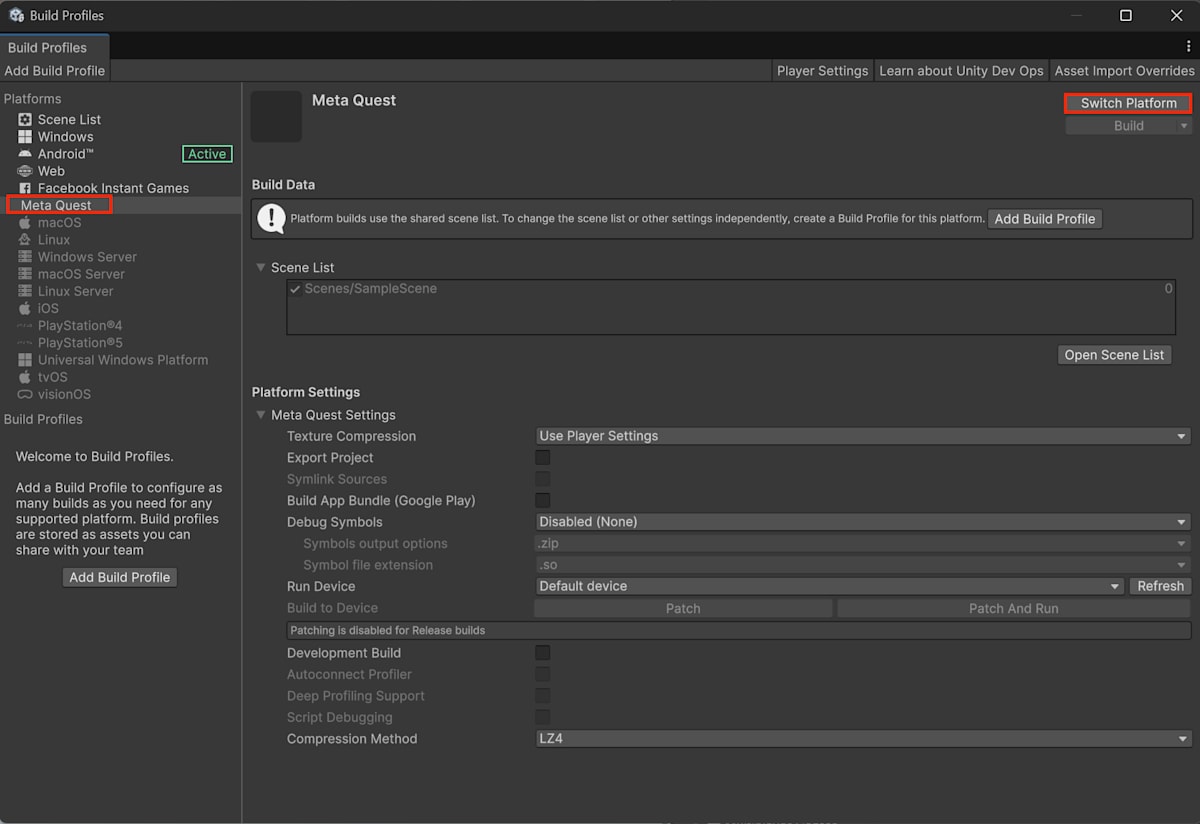Screen dimensions: 1200x824
Task: Toggle the Deep Profiling Support checkbox
Action: [x=543, y=696]
